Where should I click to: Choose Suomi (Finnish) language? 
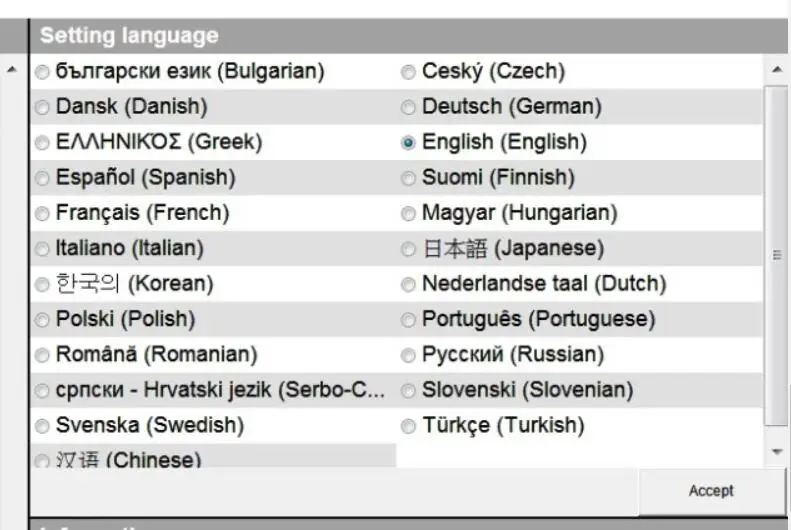click(408, 179)
